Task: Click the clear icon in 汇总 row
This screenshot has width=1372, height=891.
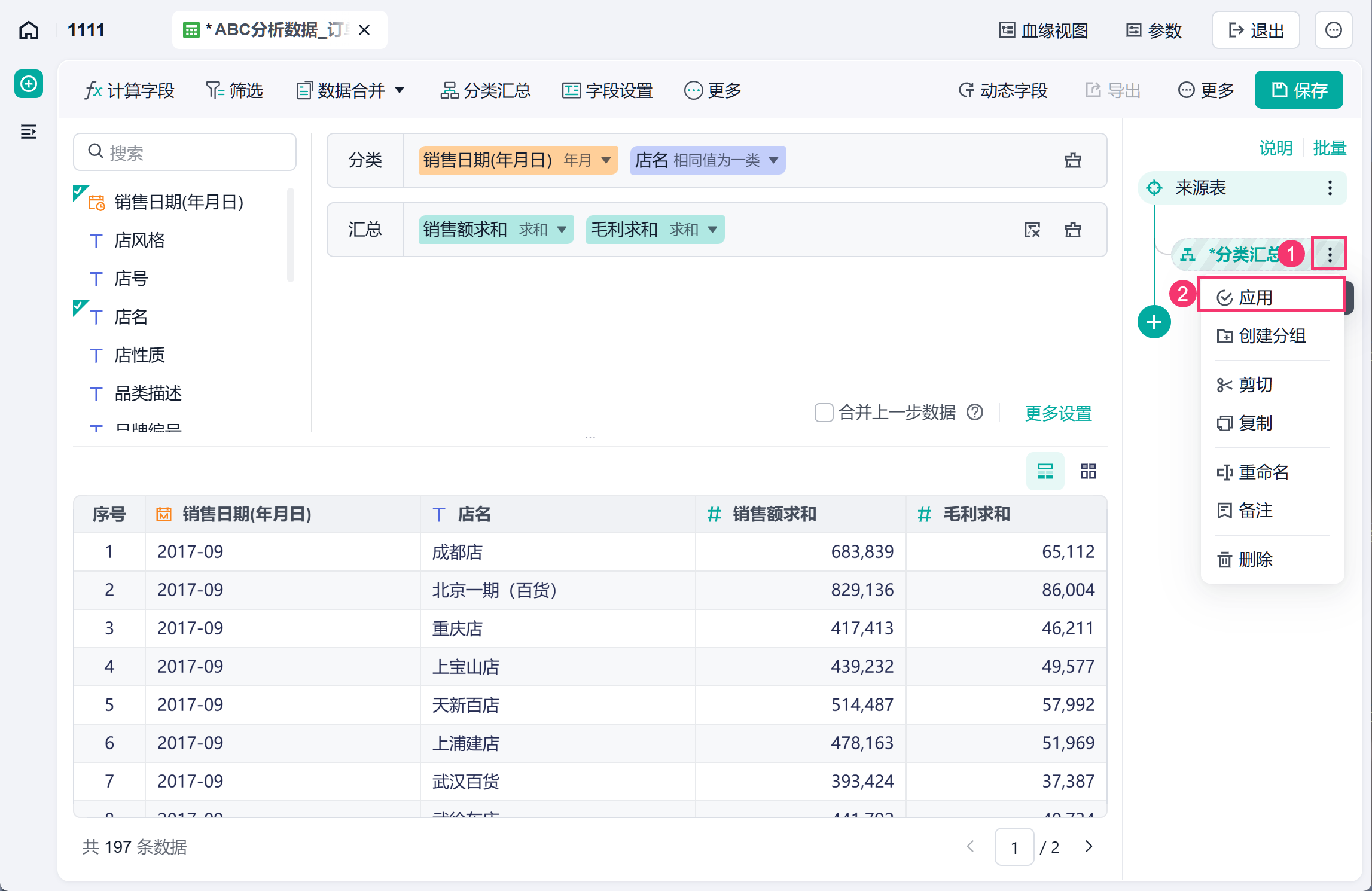Action: 1032,230
